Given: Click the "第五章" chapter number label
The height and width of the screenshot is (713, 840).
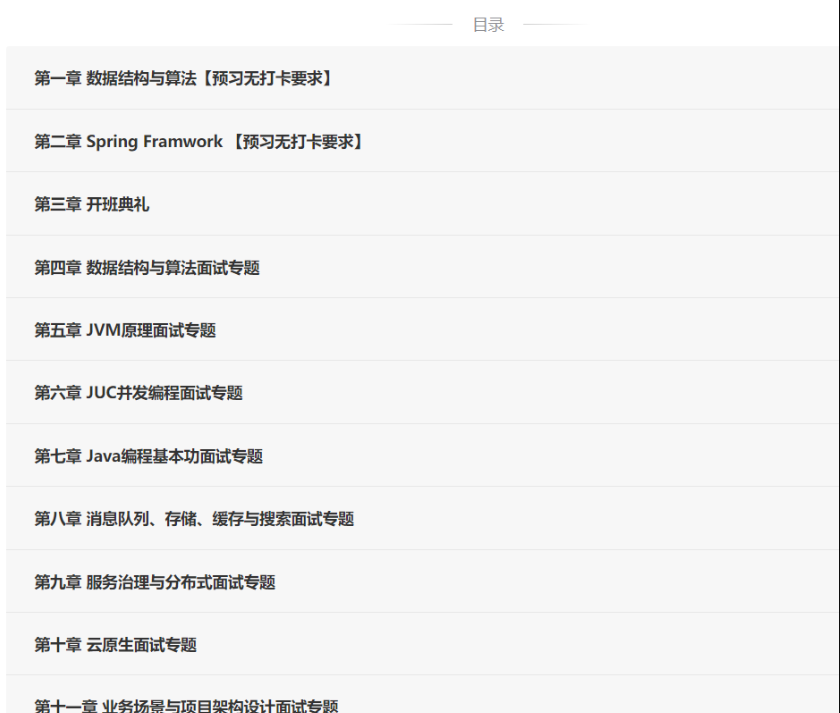Looking at the screenshot, I should pyautogui.click(x=58, y=330).
